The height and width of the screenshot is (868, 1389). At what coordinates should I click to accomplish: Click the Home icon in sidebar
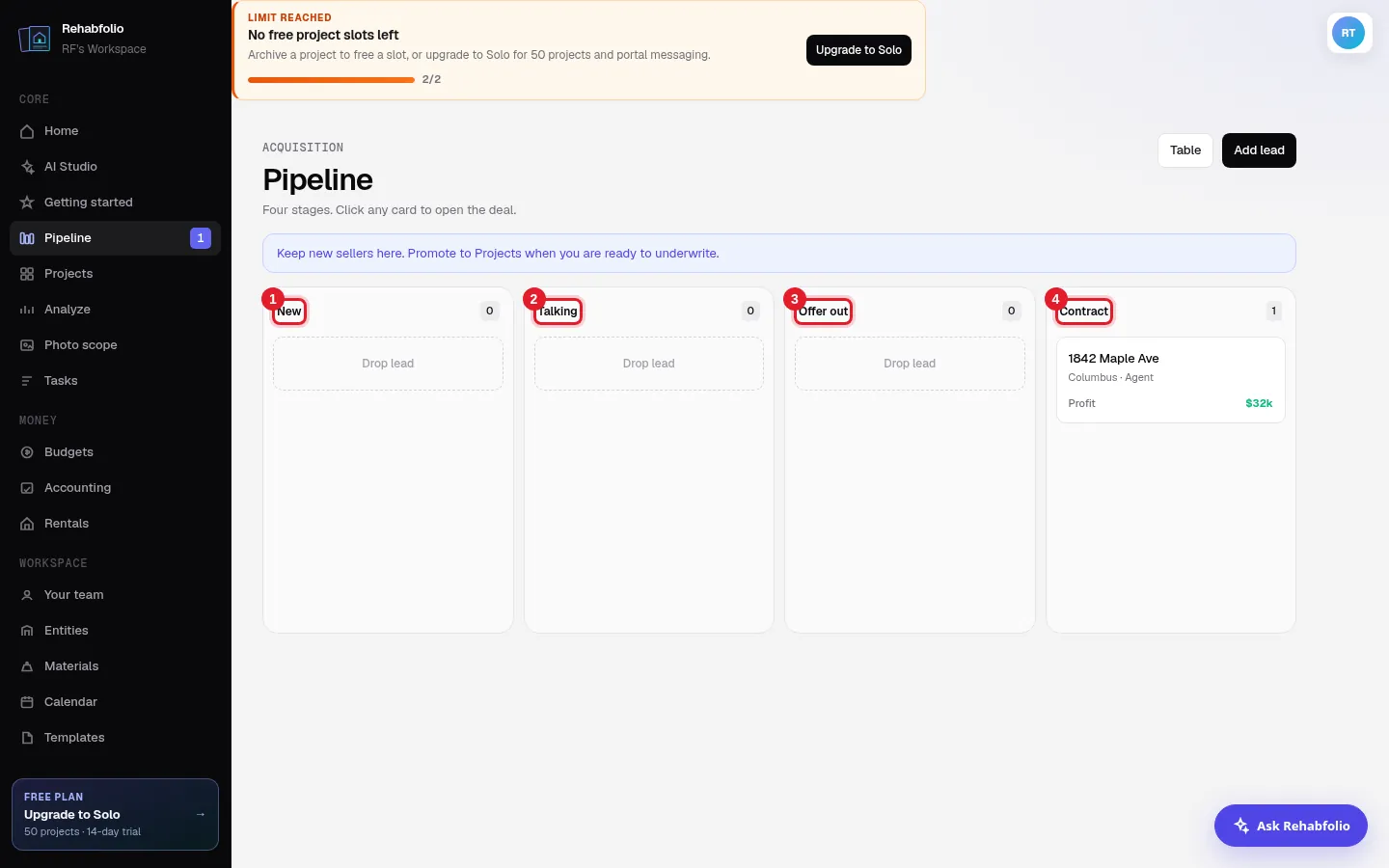tap(27, 131)
